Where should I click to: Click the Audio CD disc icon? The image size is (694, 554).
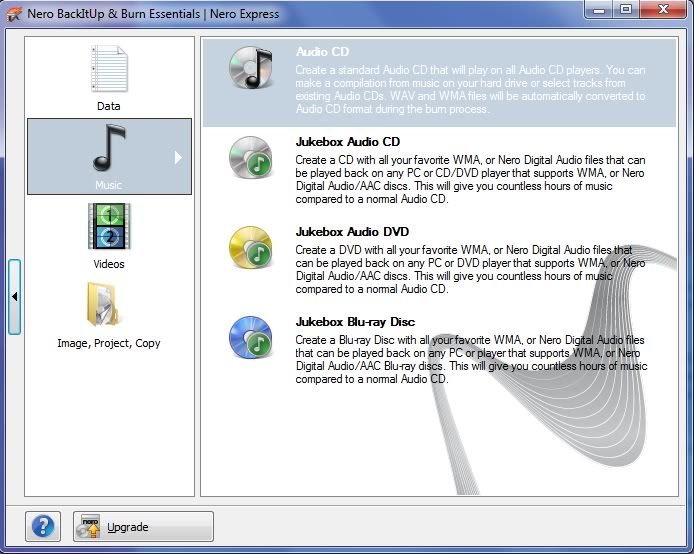(251, 68)
